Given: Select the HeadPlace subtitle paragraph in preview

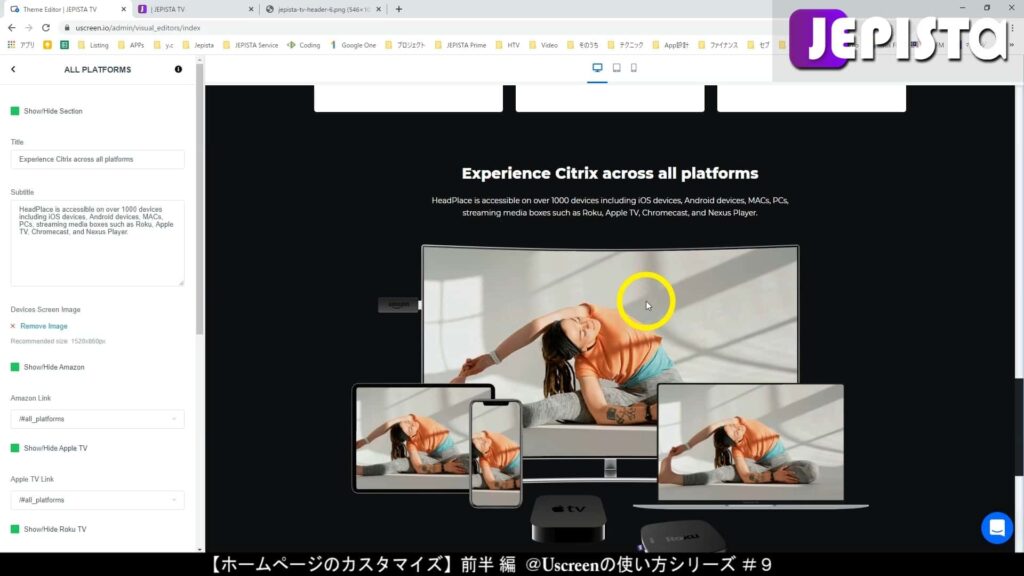Looking at the screenshot, I should 610,206.
